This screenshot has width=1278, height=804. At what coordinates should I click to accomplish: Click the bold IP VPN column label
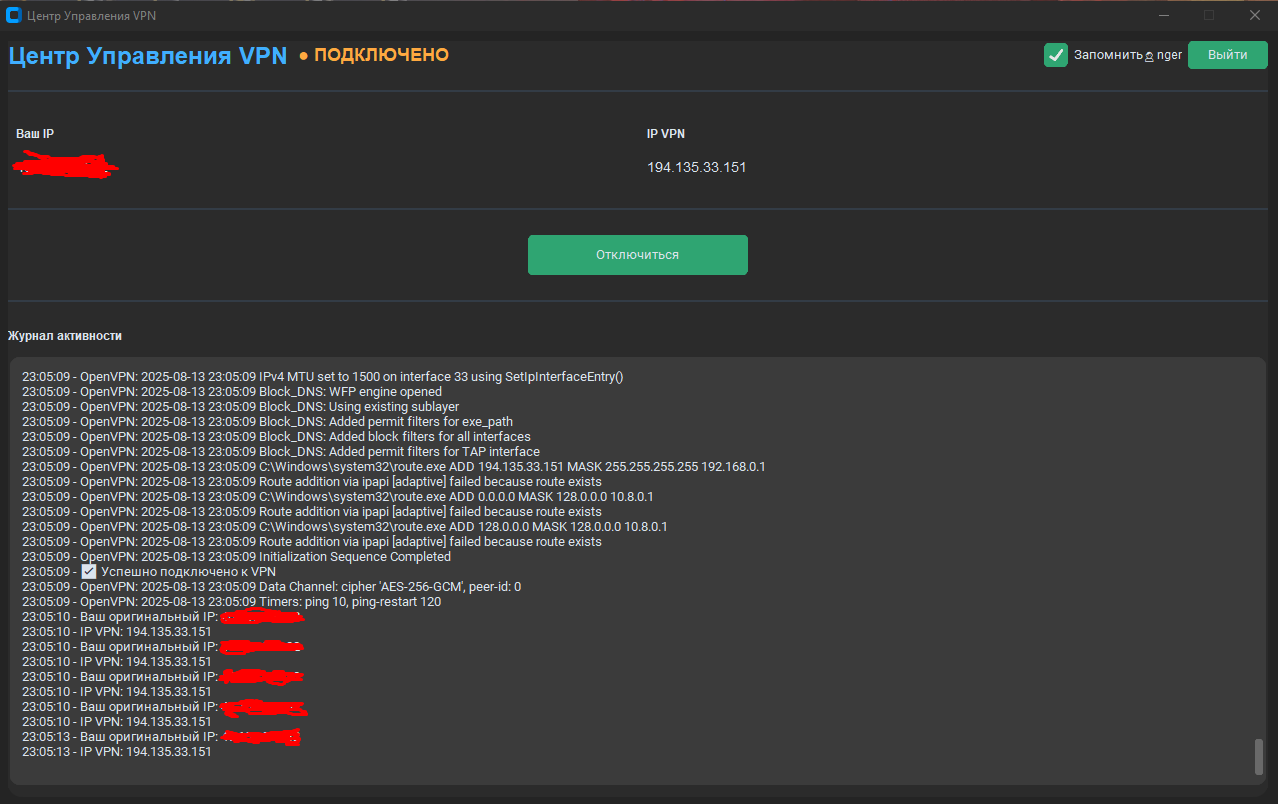pos(666,134)
